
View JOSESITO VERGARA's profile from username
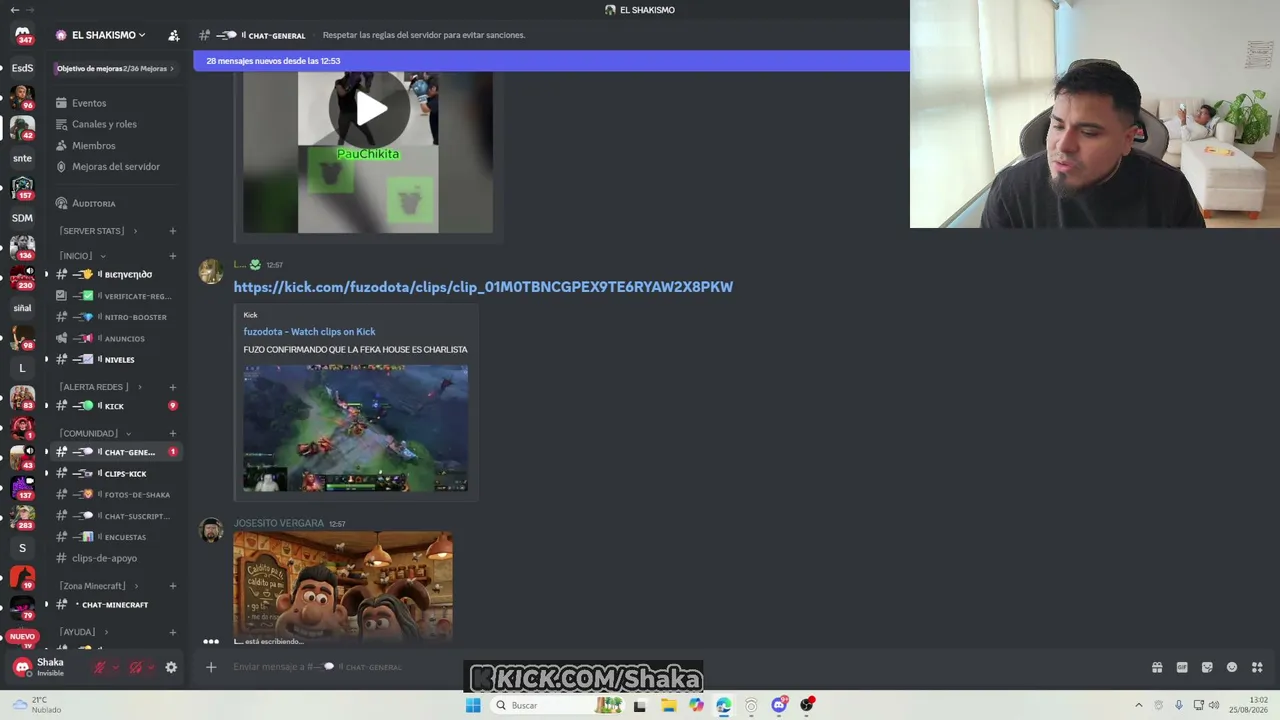(279, 523)
